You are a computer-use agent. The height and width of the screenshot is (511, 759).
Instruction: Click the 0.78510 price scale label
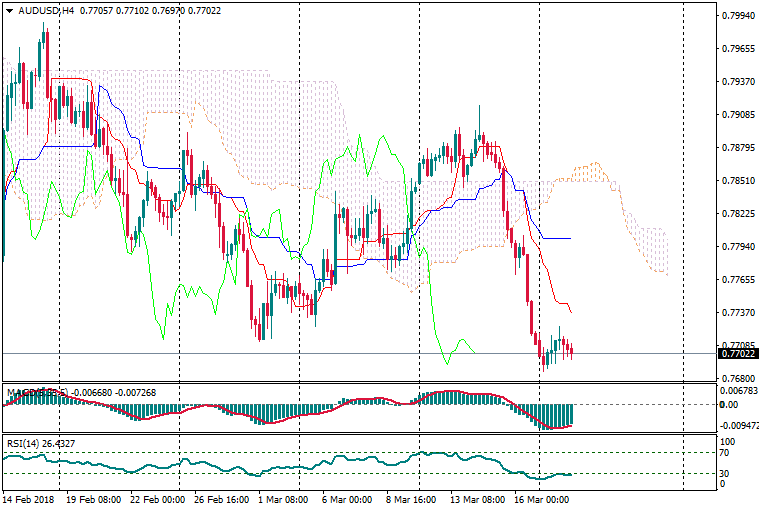738,181
